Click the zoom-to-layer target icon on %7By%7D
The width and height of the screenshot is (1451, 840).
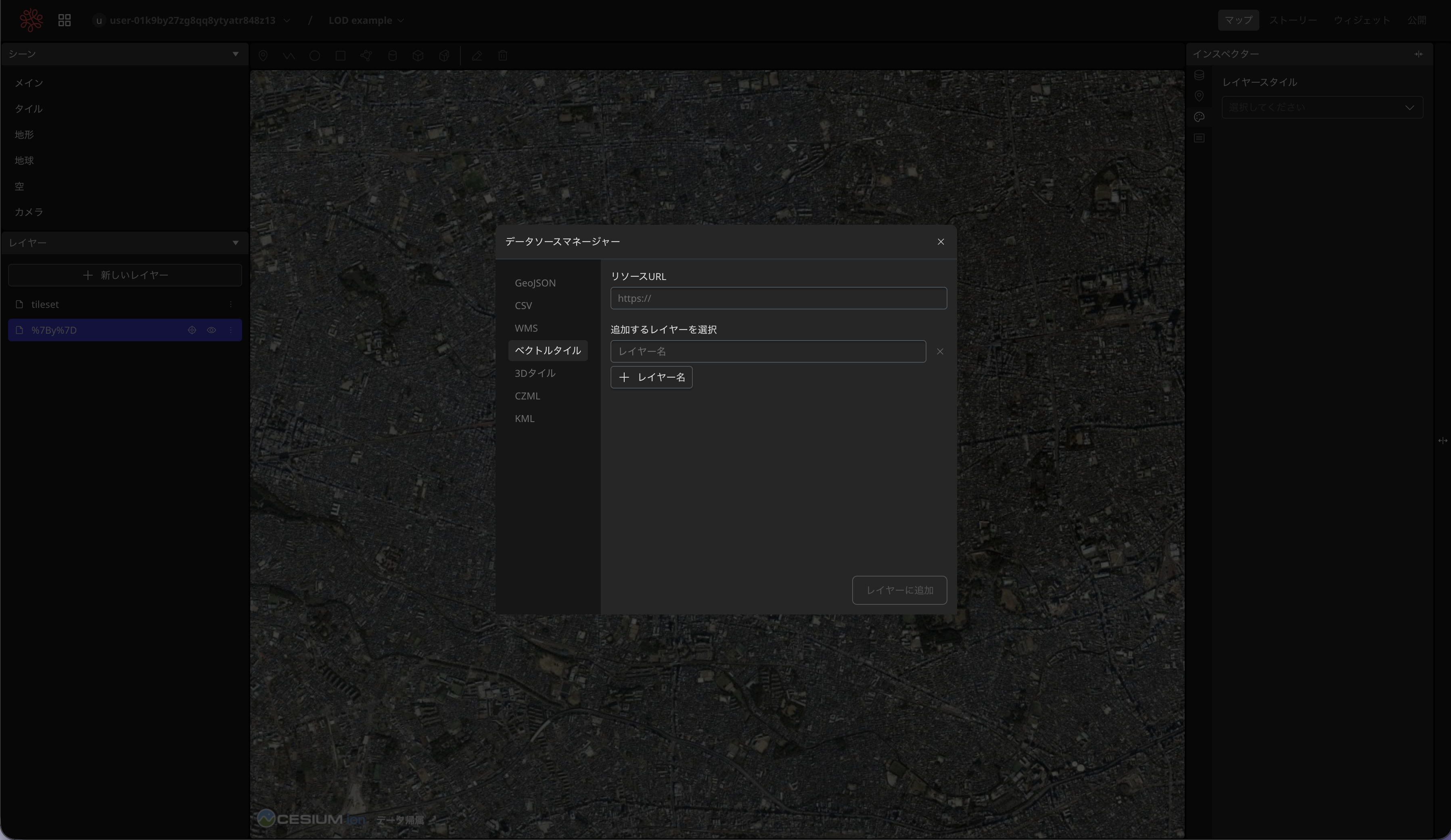(x=192, y=330)
